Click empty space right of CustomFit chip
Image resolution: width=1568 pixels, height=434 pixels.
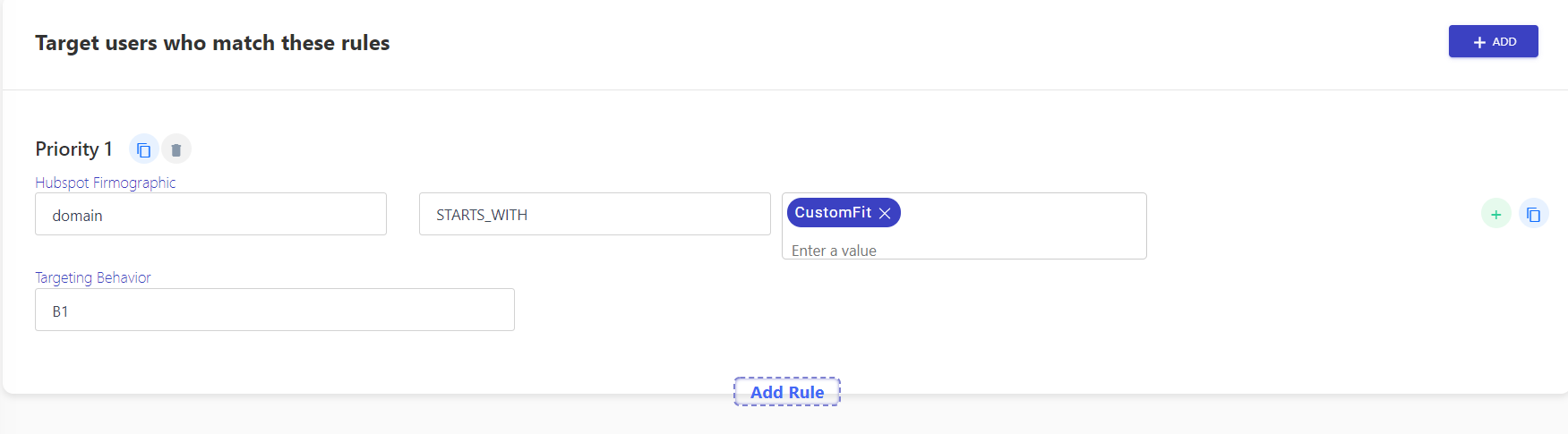pyautogui.click(x=1021, y=213)
